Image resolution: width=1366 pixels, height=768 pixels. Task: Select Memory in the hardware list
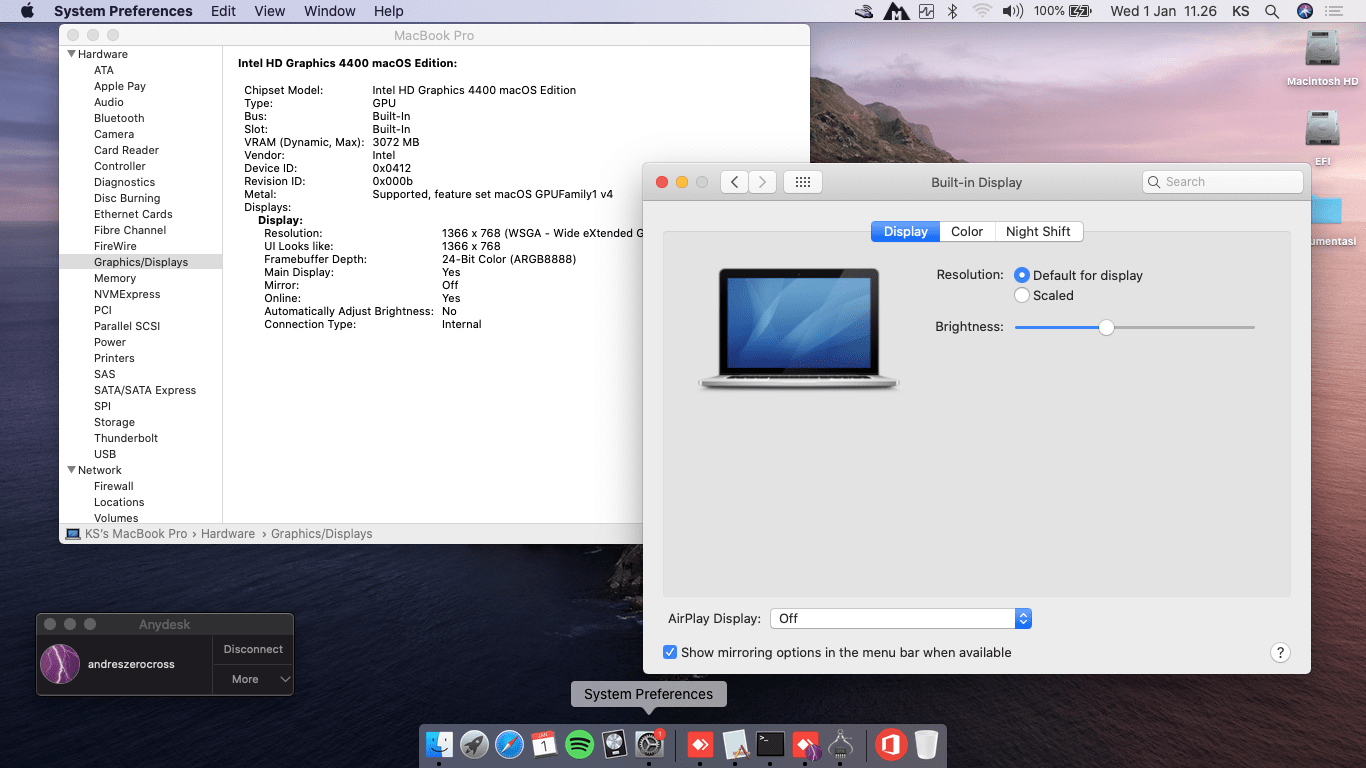[115, 278]
